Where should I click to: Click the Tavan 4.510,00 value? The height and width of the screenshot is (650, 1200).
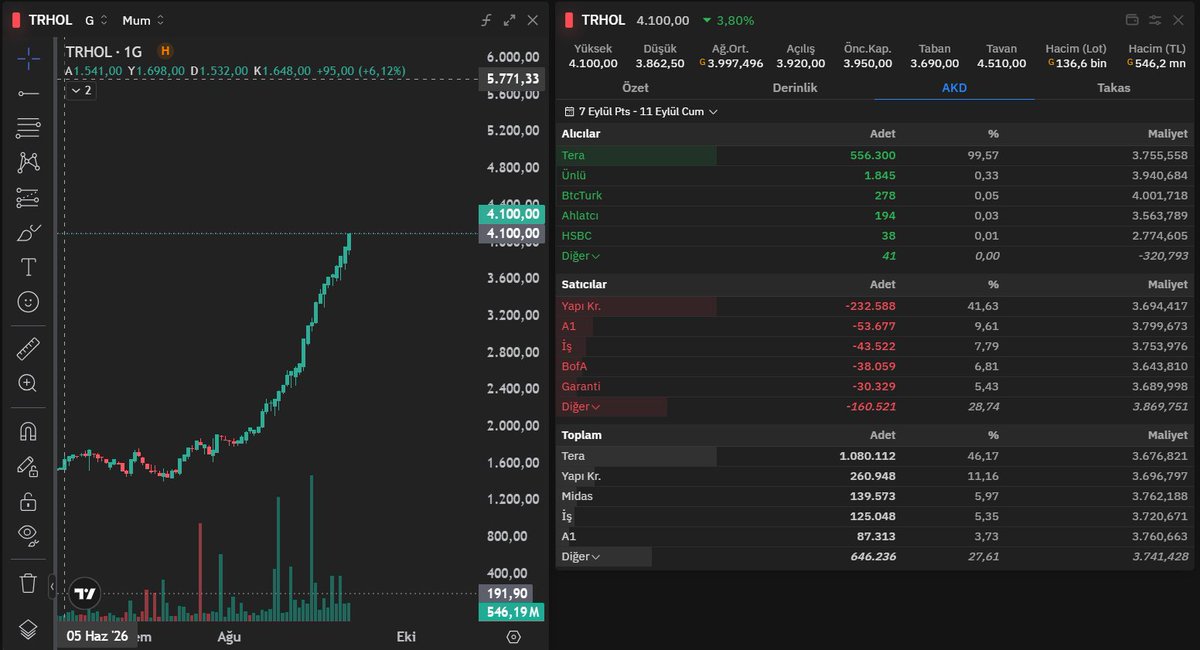pos(1001,63)
